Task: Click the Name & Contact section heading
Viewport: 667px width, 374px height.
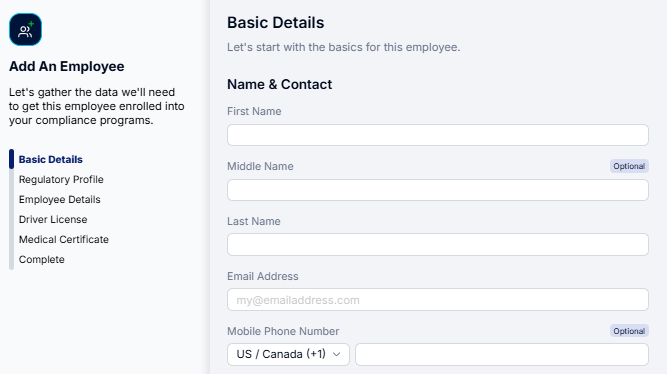Action: tap(279, 84)
